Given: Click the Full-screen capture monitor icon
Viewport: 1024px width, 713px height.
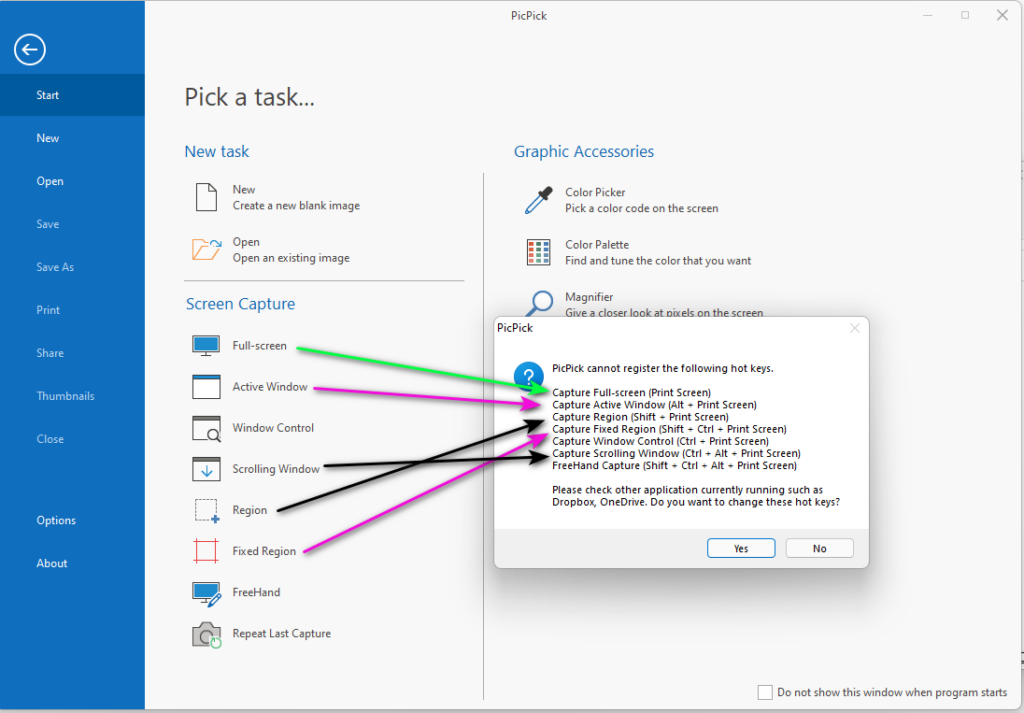Looking at the screenshot, I should point(206,345).
